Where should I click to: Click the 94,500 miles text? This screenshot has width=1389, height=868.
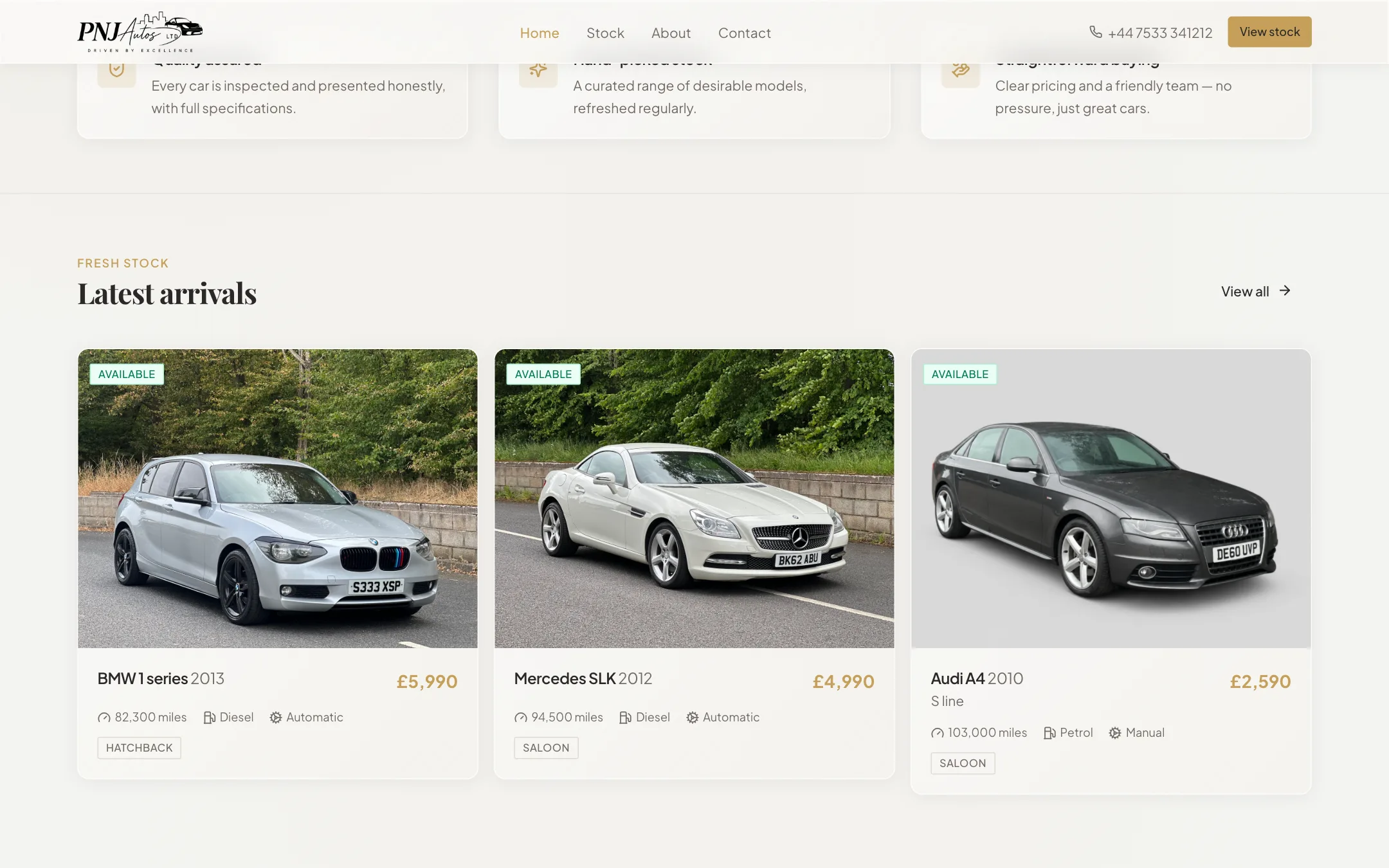tap(567, 717)
